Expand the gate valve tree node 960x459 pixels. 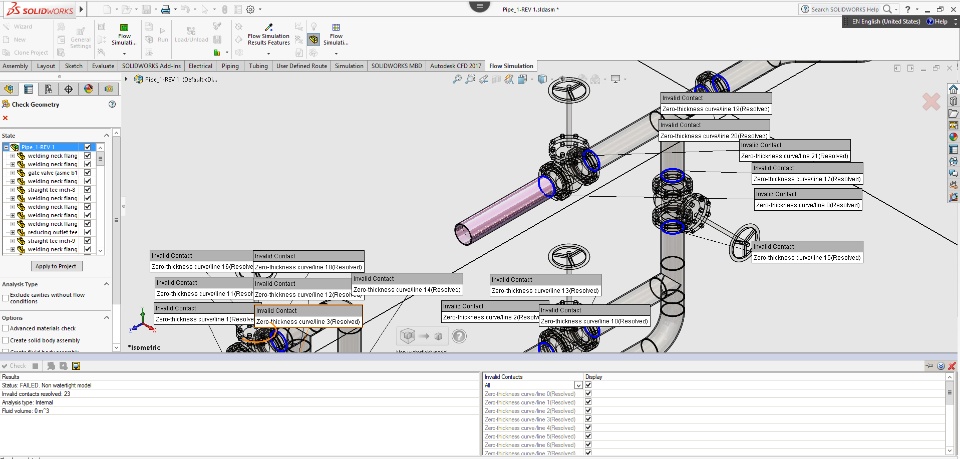click(x=12, y=173)
